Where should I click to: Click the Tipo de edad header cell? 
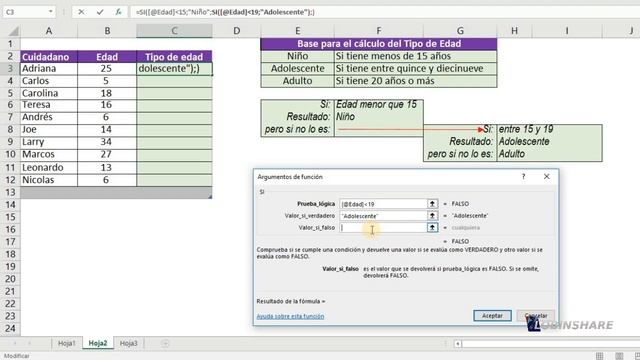tap(174, 56)
